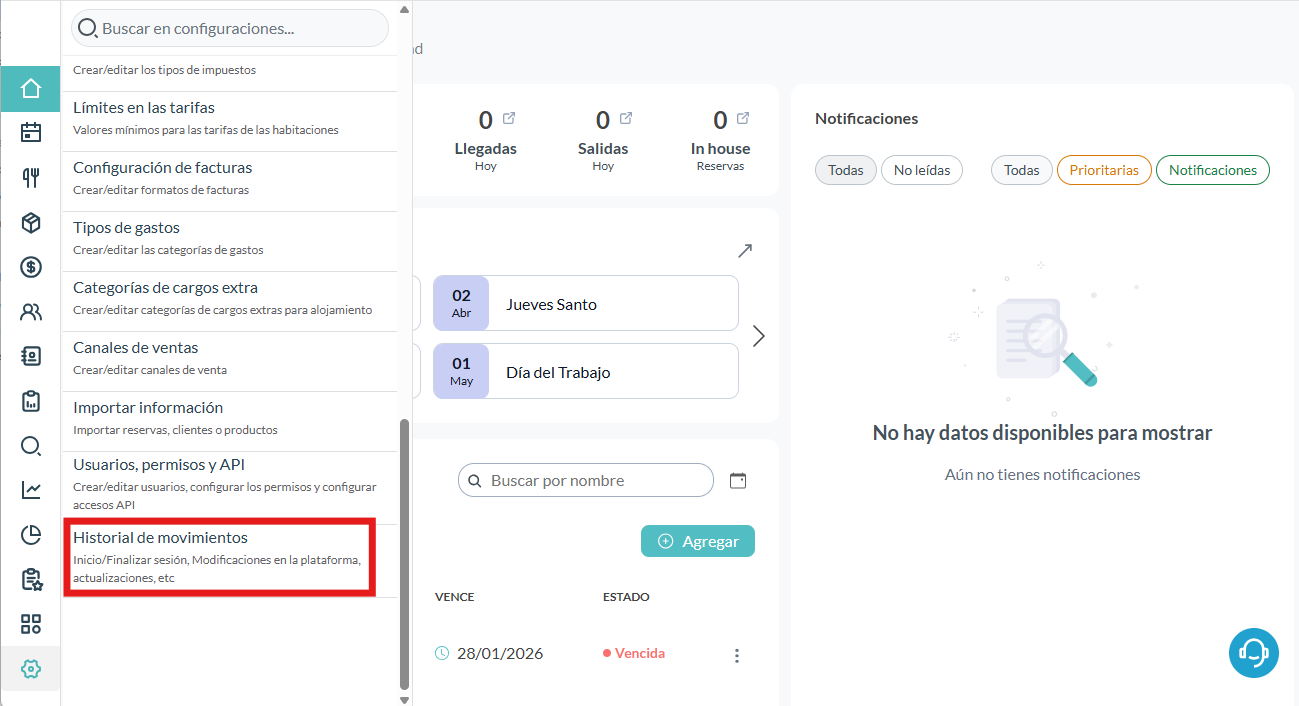1299x706 pixels.
Task: Click the dollar sign finance icon
Action: [31, 267]
